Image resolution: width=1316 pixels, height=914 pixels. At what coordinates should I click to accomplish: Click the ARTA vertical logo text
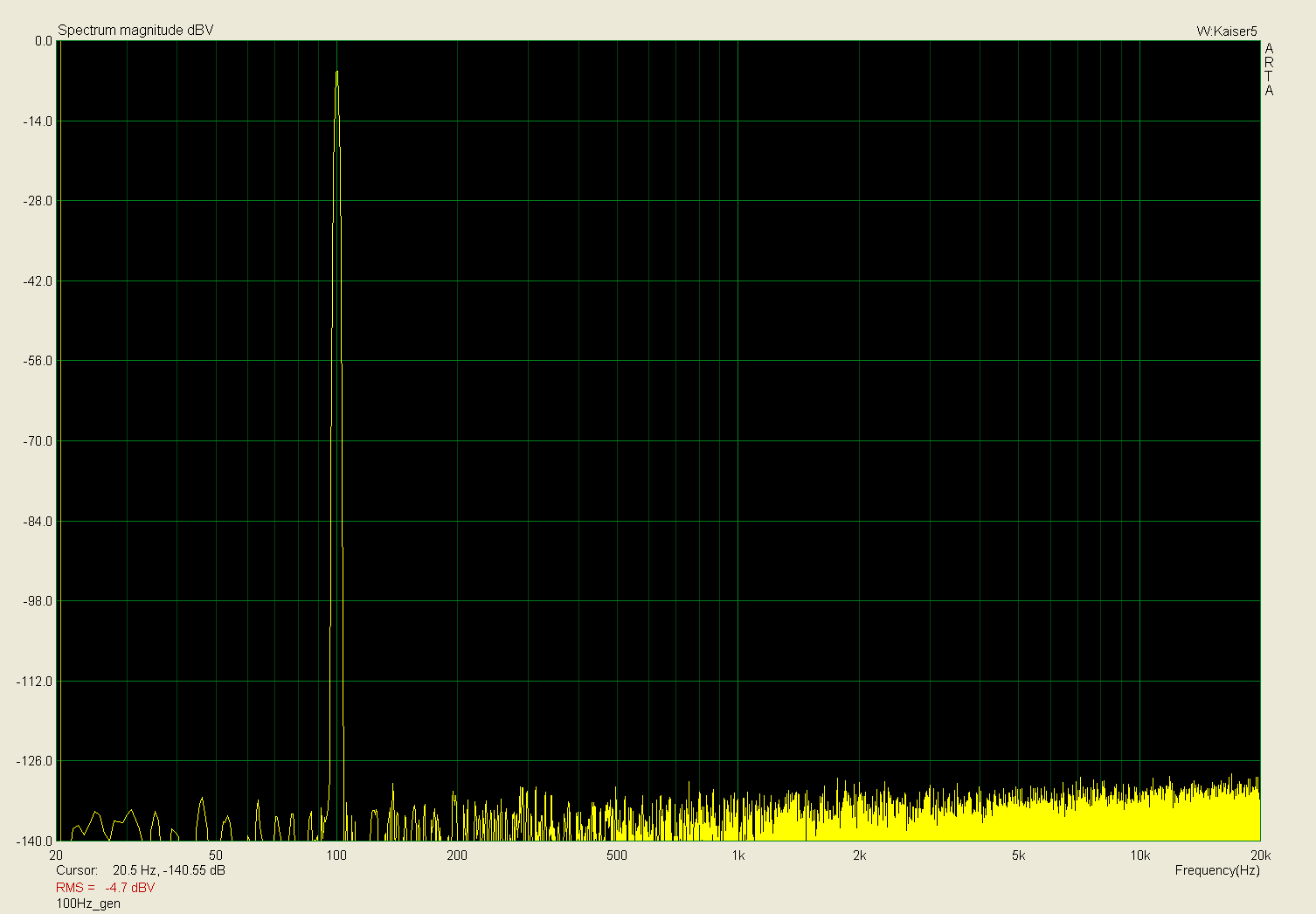pos(1269,69)
